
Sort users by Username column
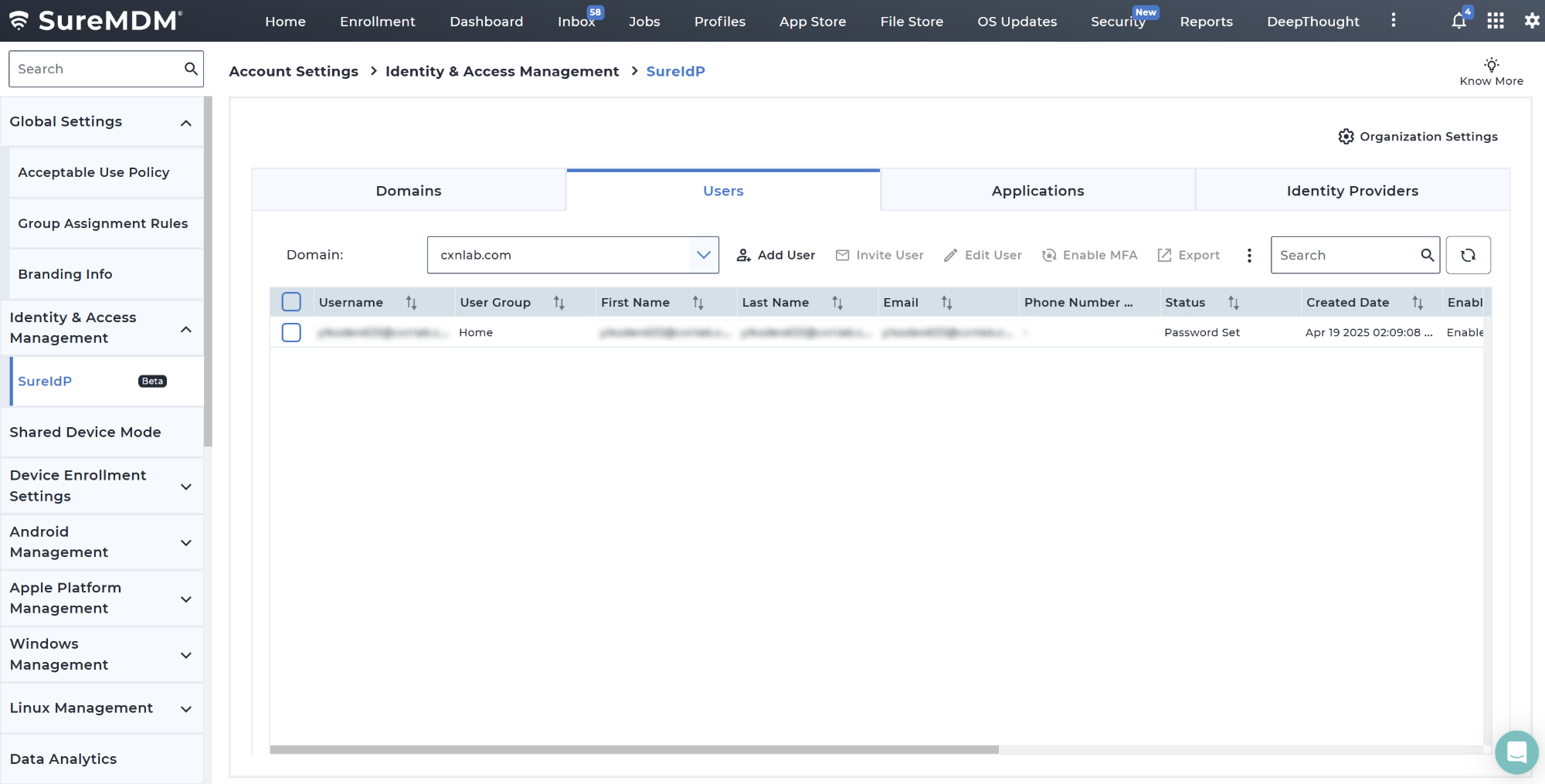pos(411,303)
